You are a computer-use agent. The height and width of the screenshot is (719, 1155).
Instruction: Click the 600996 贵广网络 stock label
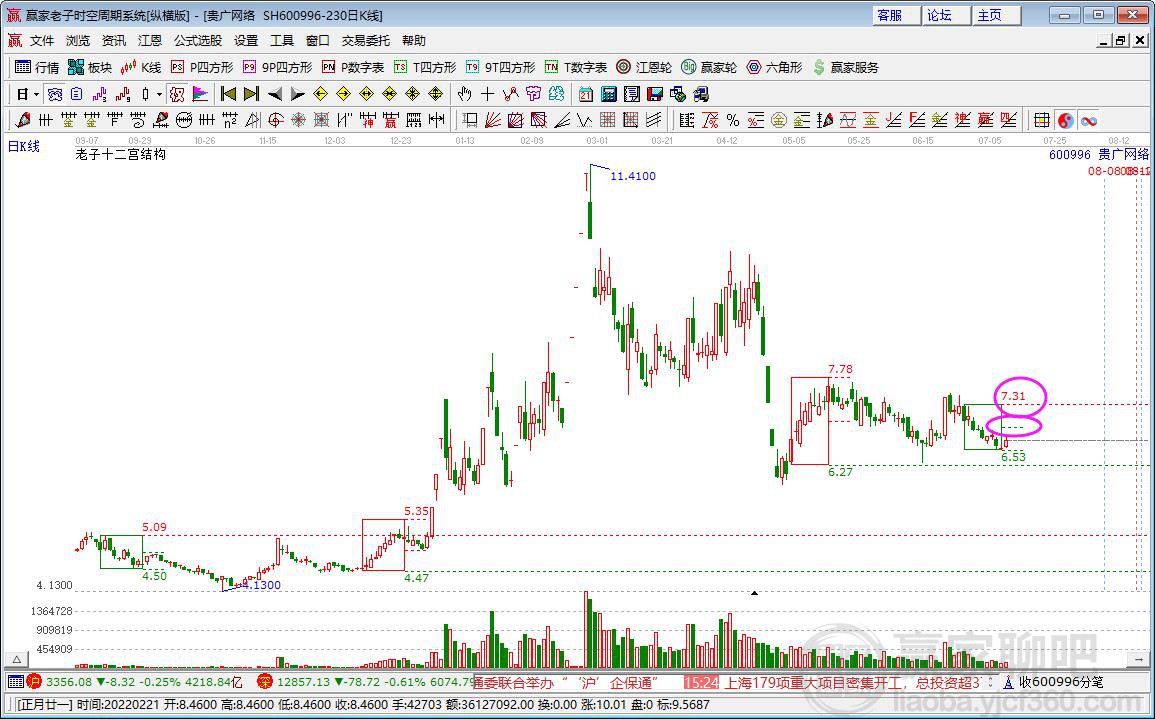point(1098,154)
